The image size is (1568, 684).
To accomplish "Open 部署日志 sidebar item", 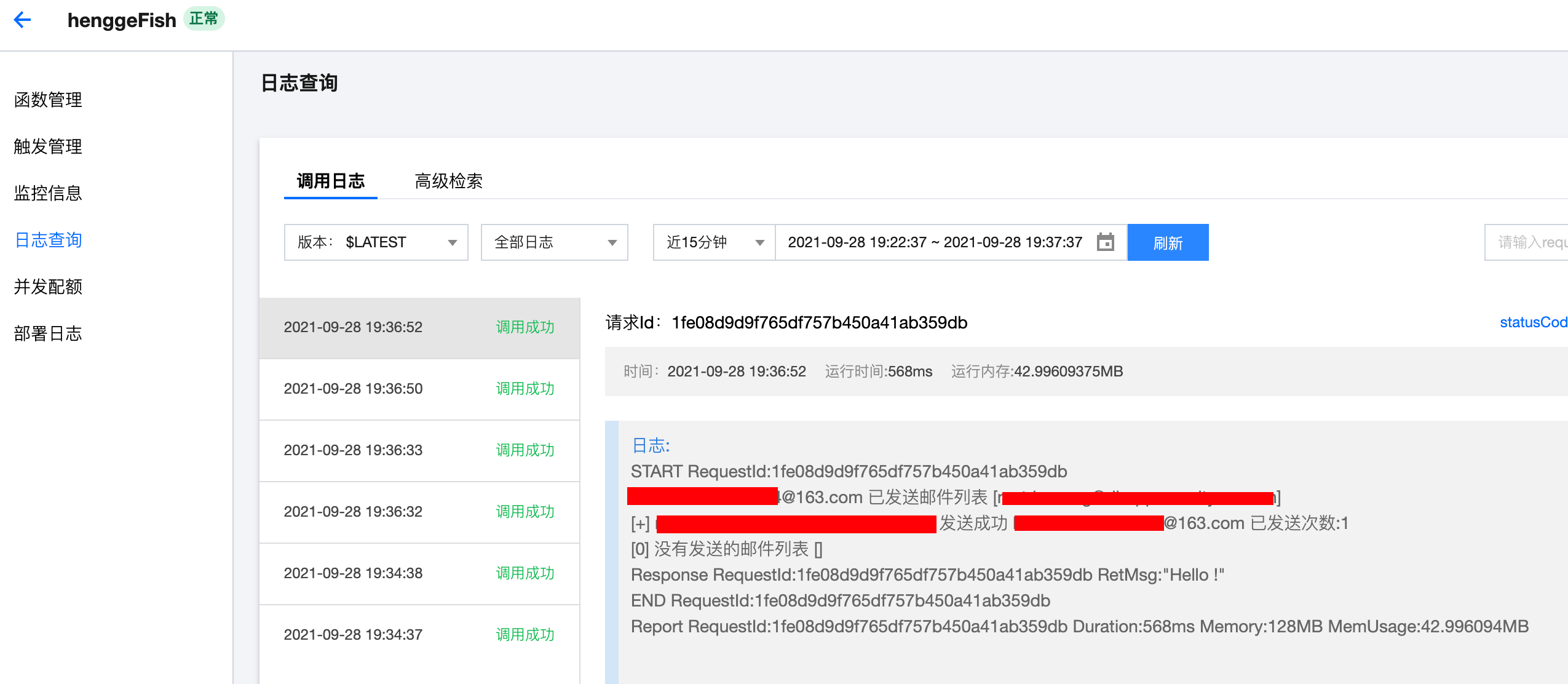I will point(48,333).
